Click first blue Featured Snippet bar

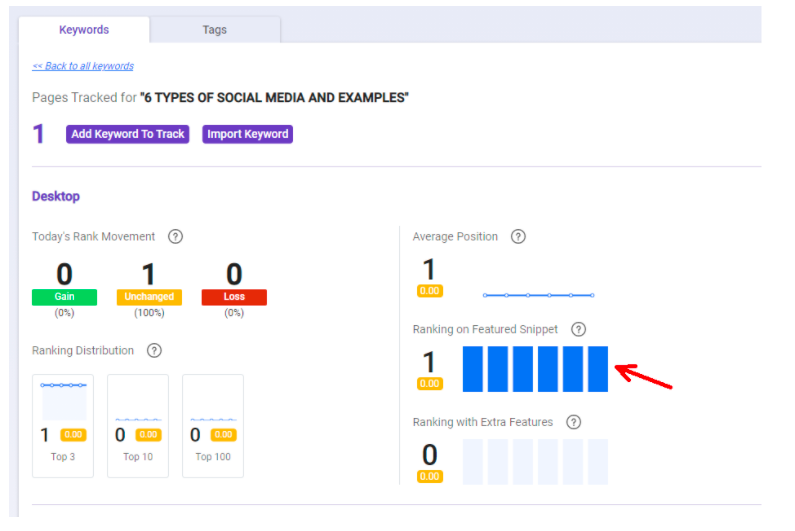[473, 369]
